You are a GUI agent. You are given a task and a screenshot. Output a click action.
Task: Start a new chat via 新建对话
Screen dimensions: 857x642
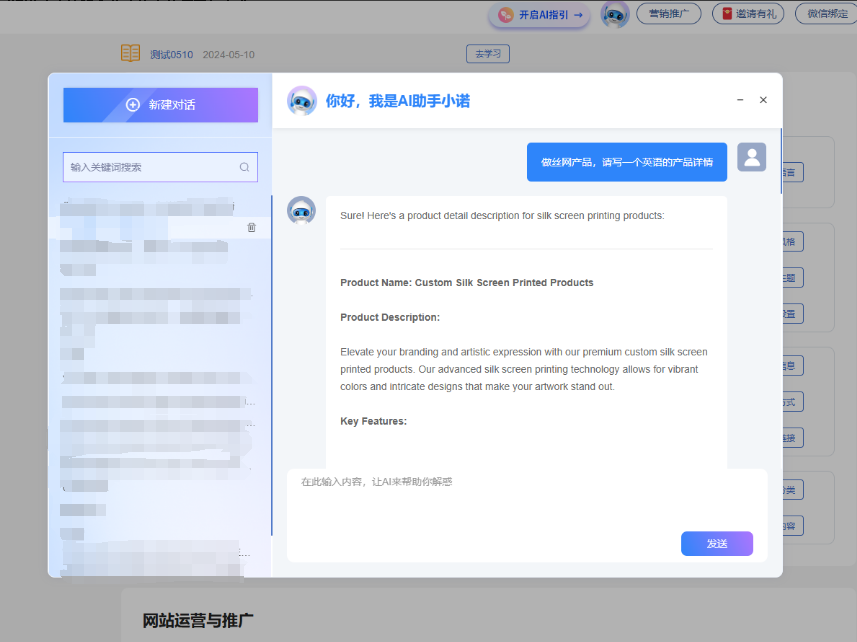(159, 105)
